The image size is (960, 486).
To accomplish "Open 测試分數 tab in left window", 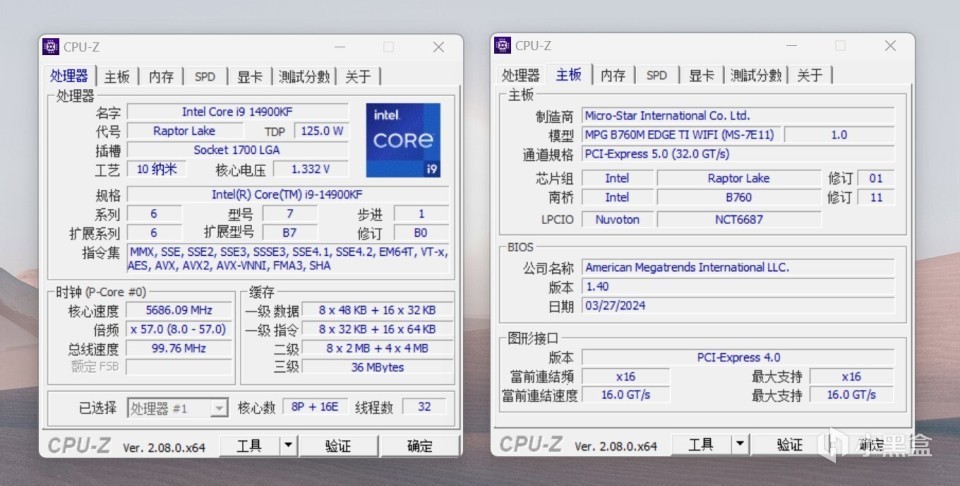I will (x=304, y=77).
